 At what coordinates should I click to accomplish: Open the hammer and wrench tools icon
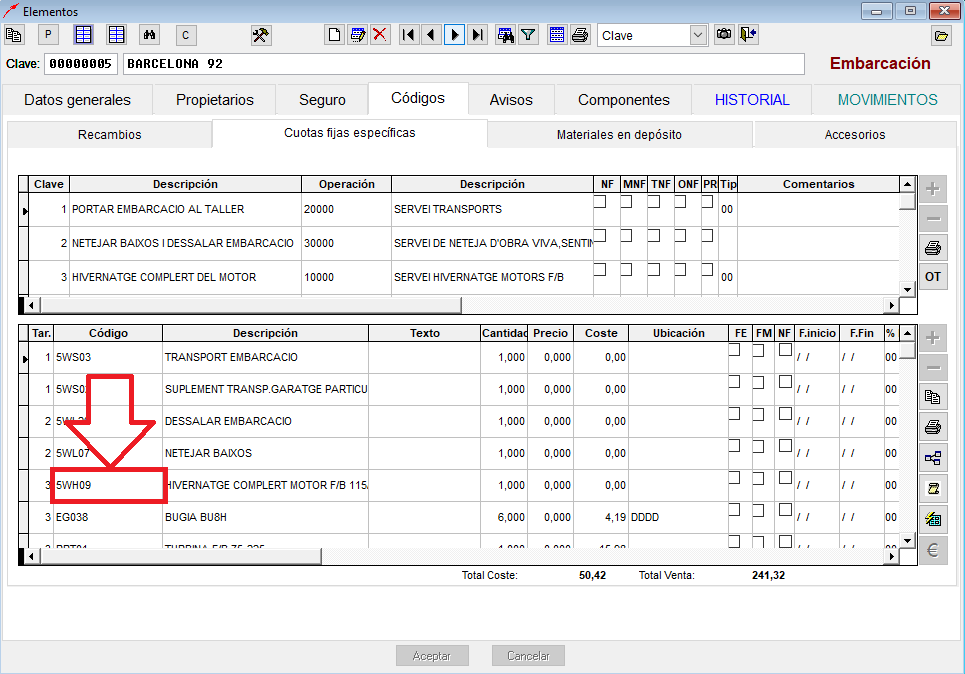coord(261,35)
